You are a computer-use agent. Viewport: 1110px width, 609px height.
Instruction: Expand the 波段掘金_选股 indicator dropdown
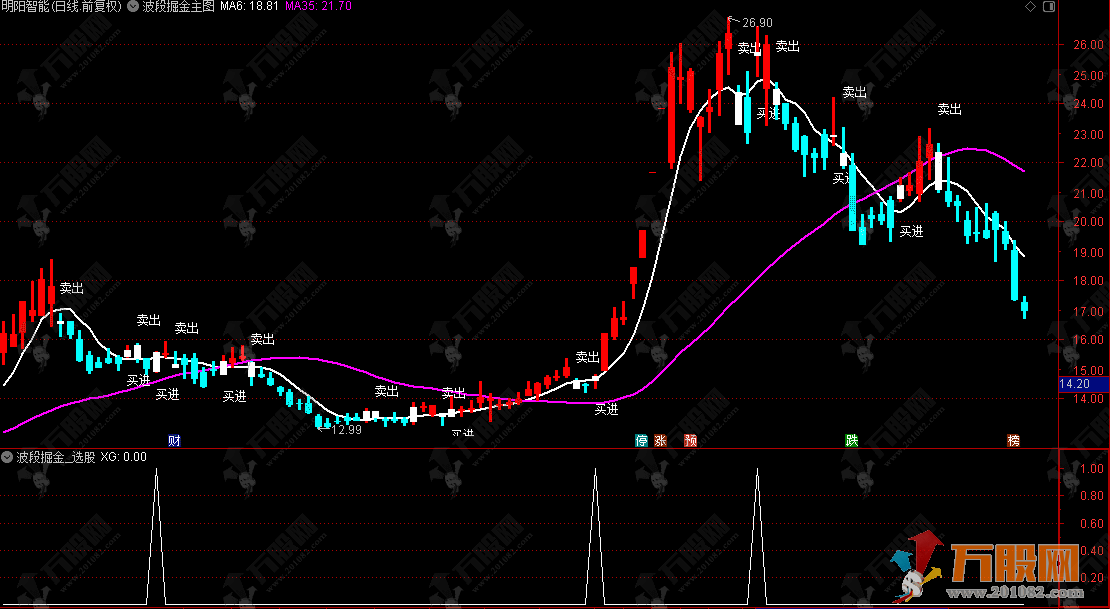[x=8, y=457]
